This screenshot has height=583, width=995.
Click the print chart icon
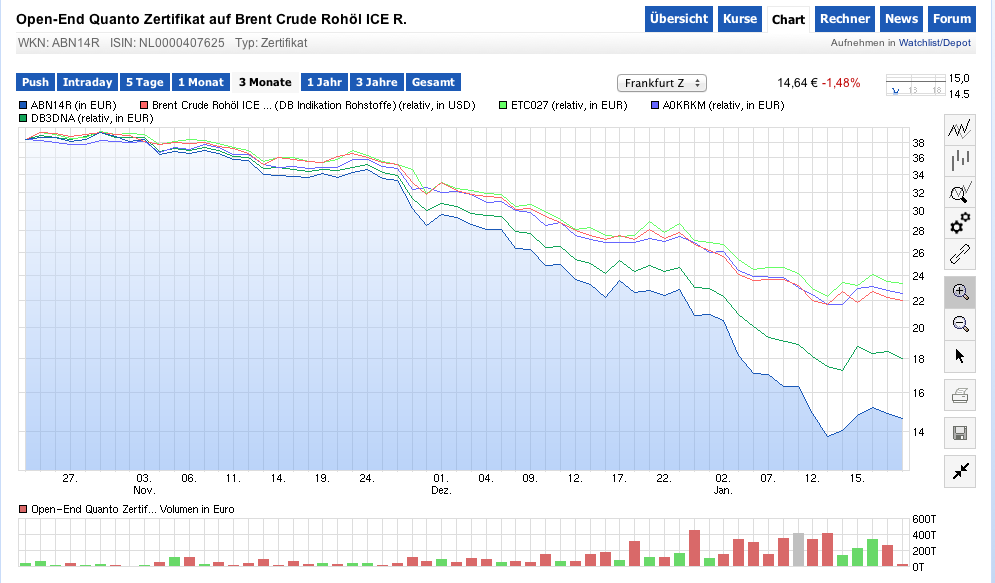coord(959,394)
